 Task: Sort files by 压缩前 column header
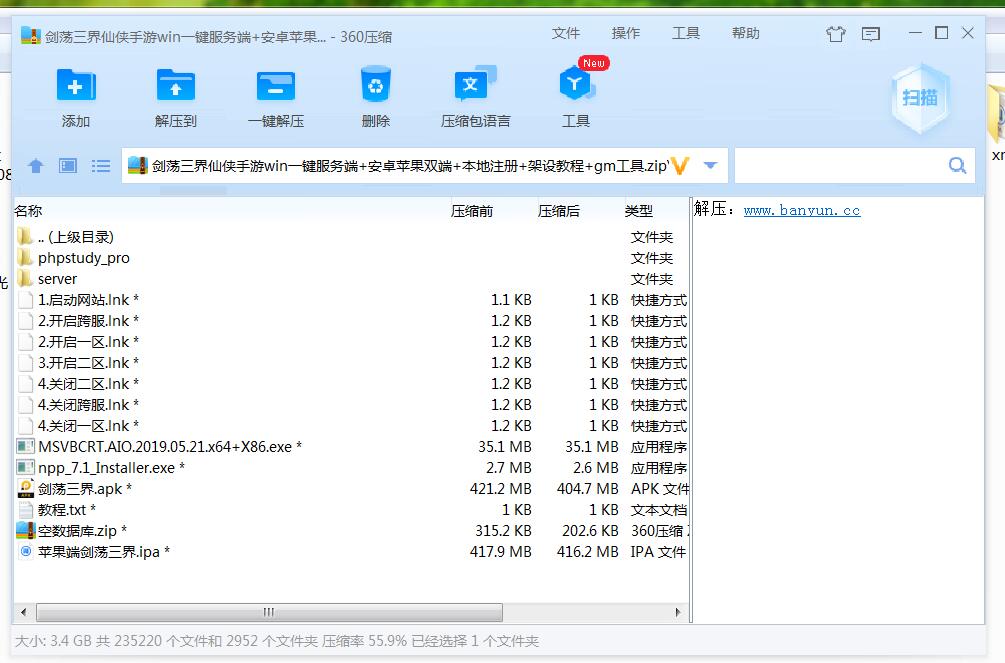(x=472, y=211)
